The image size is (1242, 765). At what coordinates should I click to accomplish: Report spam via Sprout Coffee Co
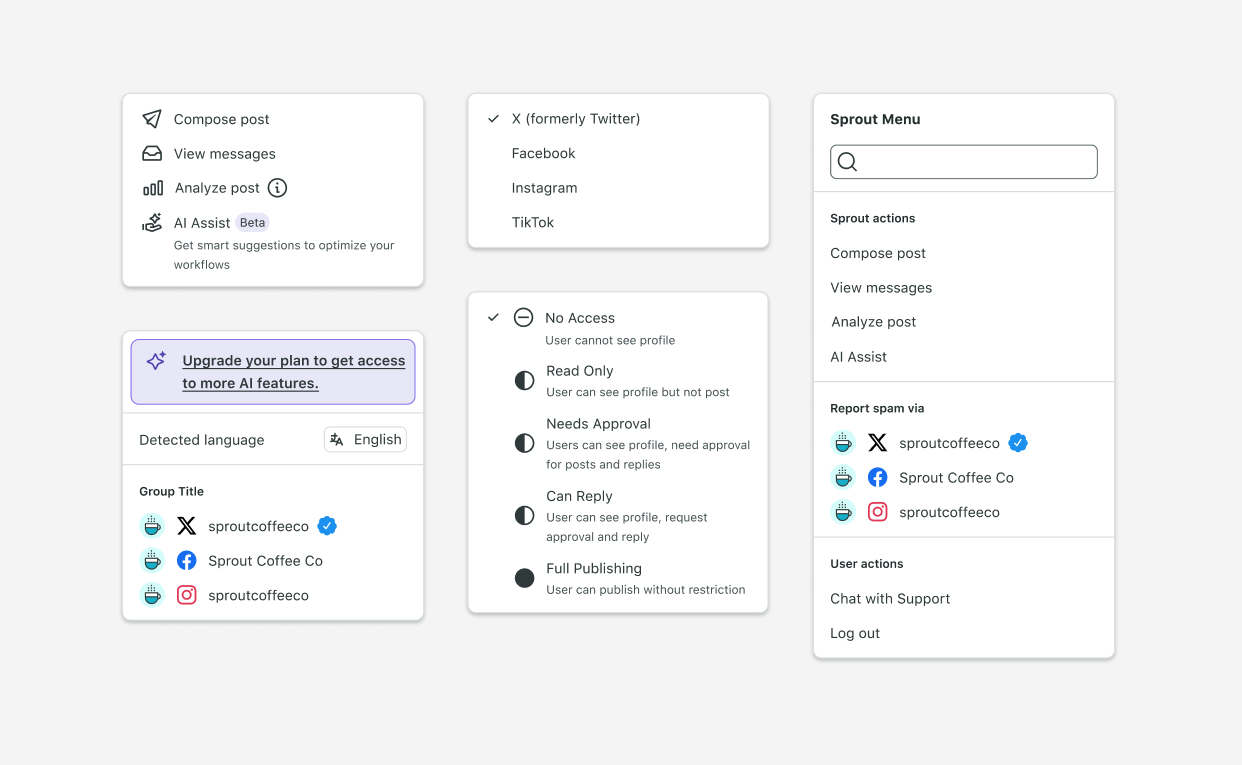[x=964, y=478]
